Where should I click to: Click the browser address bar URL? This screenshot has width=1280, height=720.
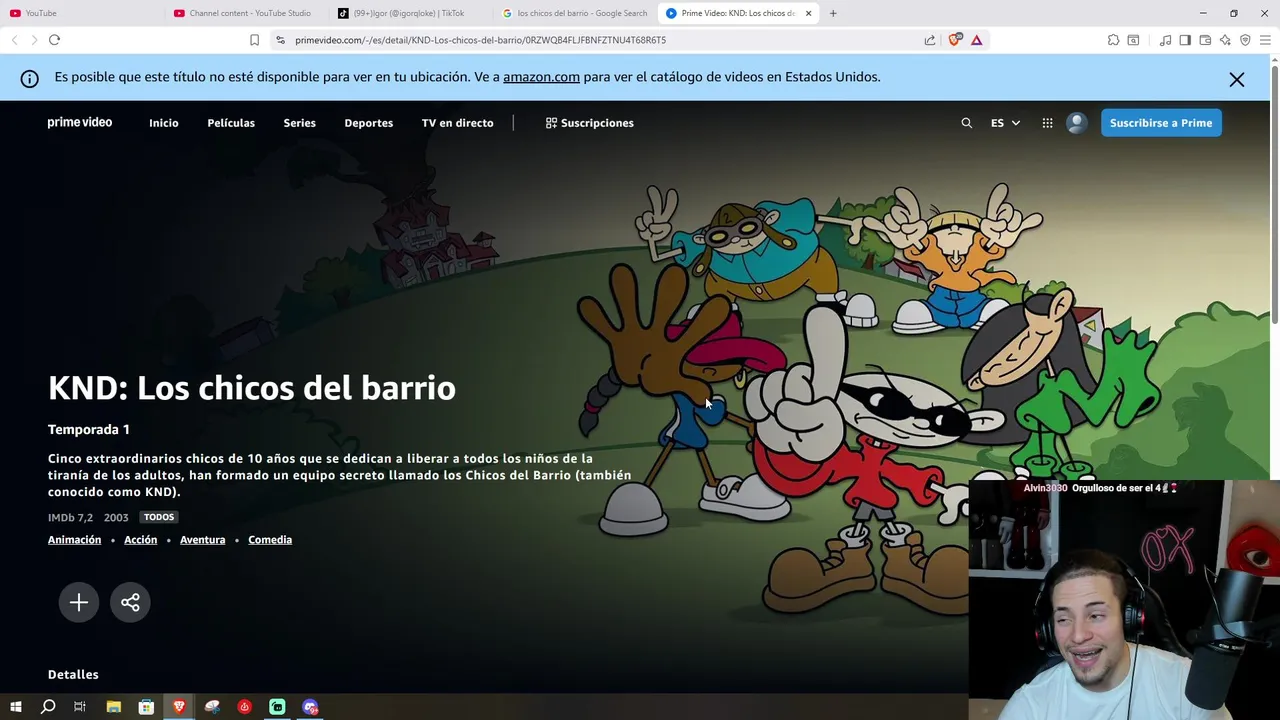[480, 40]
